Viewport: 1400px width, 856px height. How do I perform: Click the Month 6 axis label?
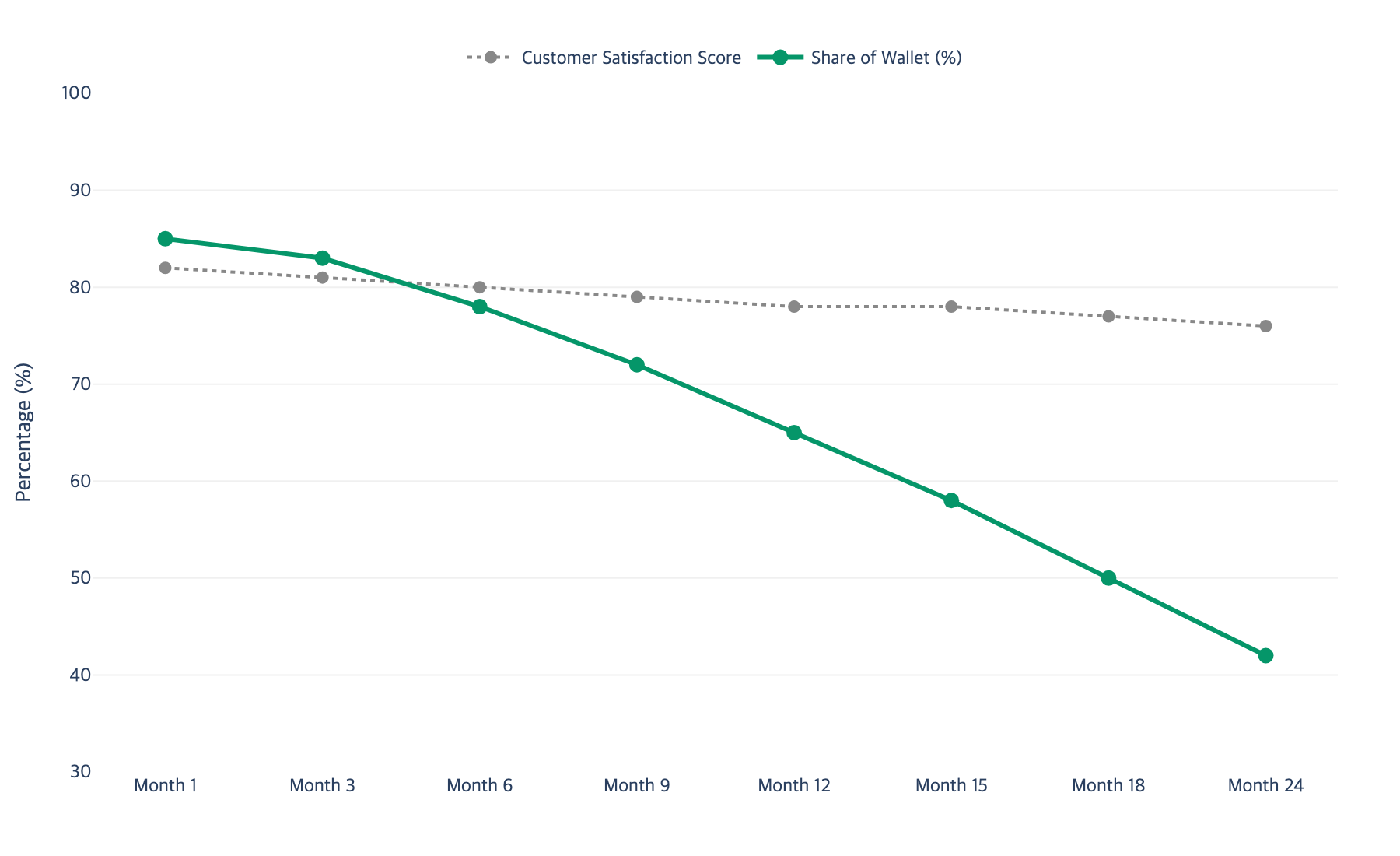click(479, 785)
